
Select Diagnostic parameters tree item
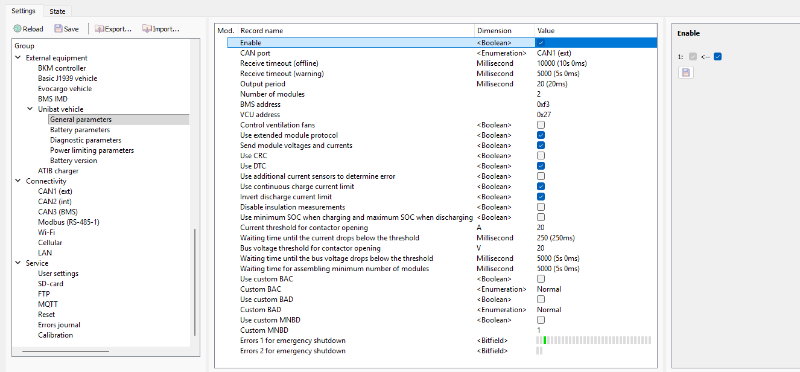[x=86, y=140]
